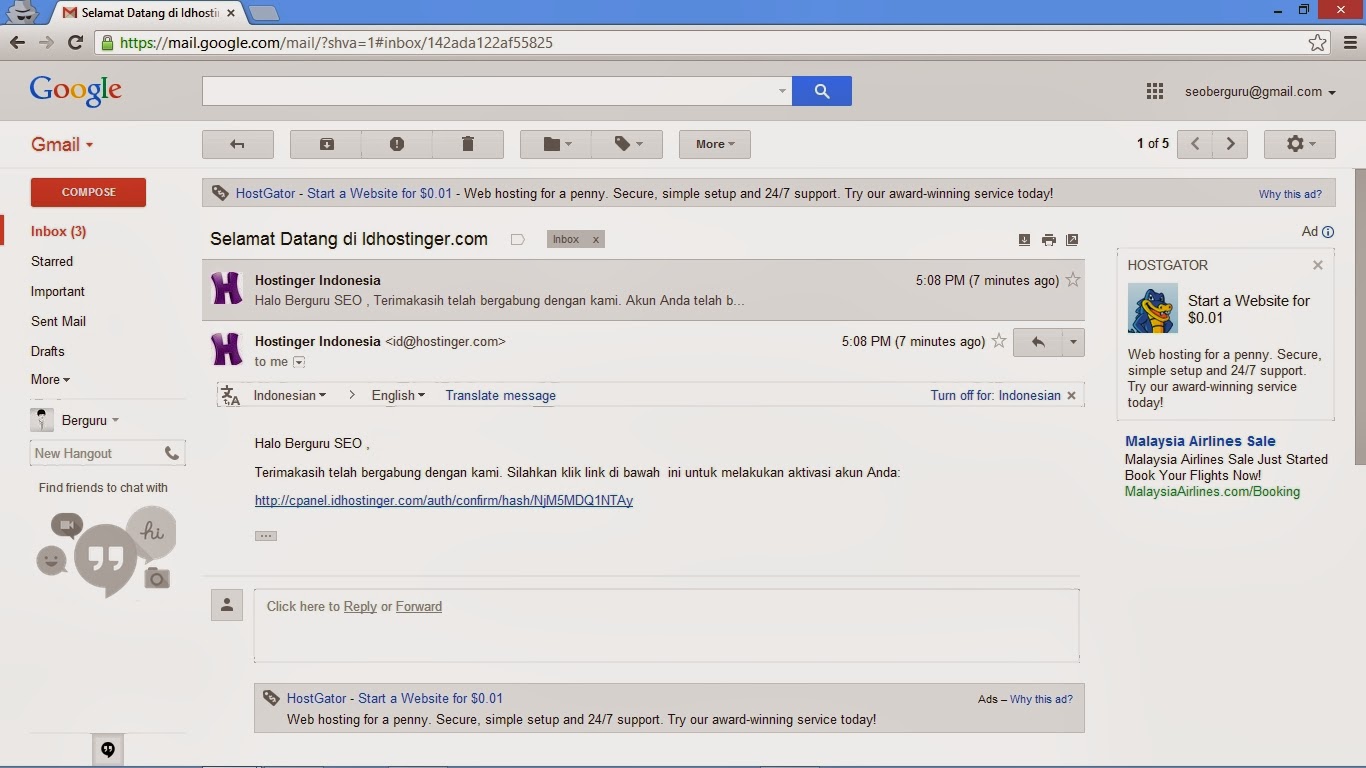Focus the Gmail search field
The height and width of the screenshot is (768, 1366).
pyautogui.click(x=489, y=91)
